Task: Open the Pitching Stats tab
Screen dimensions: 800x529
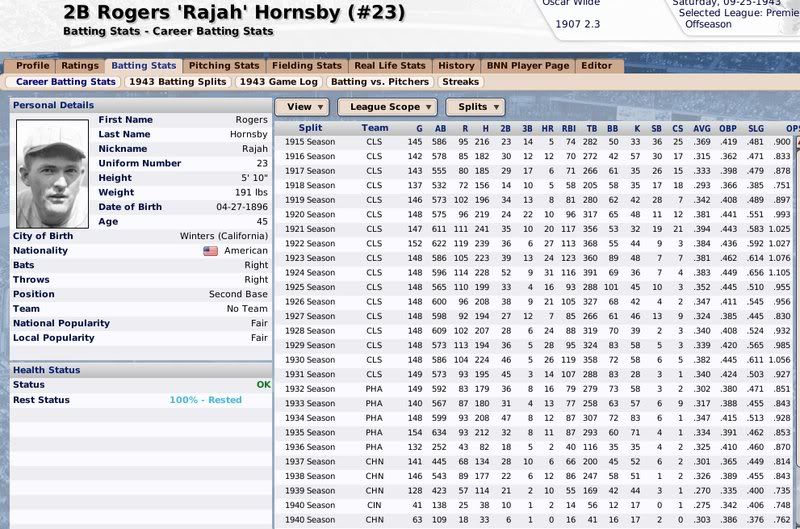Action: [223, 66]
